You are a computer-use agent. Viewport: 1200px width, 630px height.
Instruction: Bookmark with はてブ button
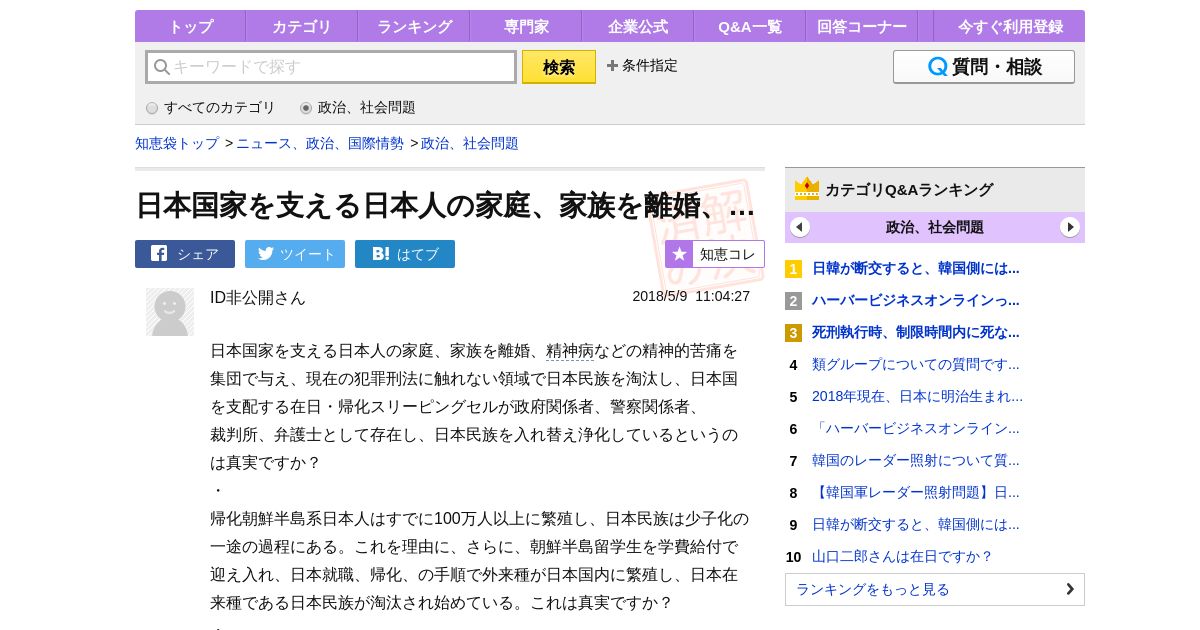[405, 254]
